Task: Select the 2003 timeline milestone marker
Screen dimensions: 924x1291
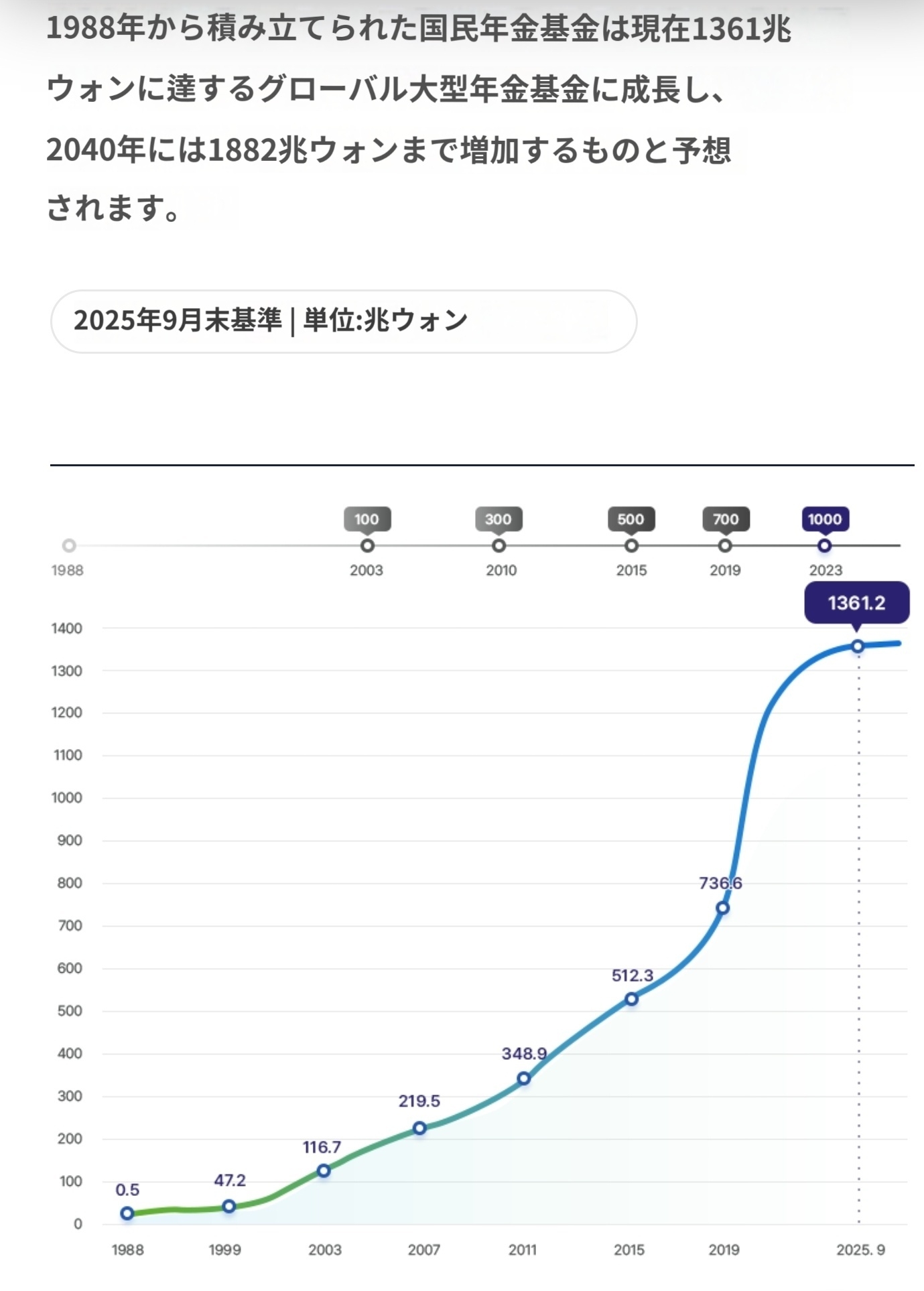Action: pos(367,546)
